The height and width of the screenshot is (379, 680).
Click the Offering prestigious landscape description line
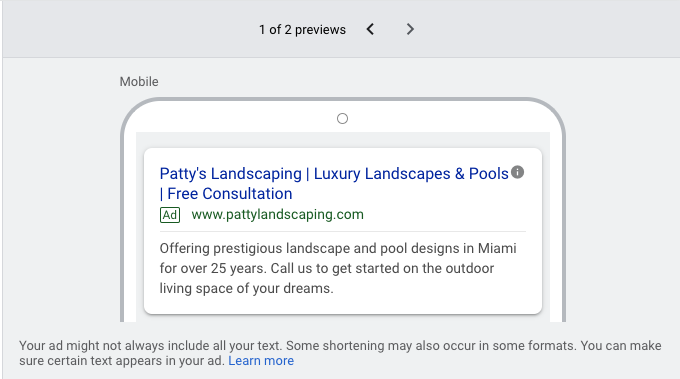(338, 248)
